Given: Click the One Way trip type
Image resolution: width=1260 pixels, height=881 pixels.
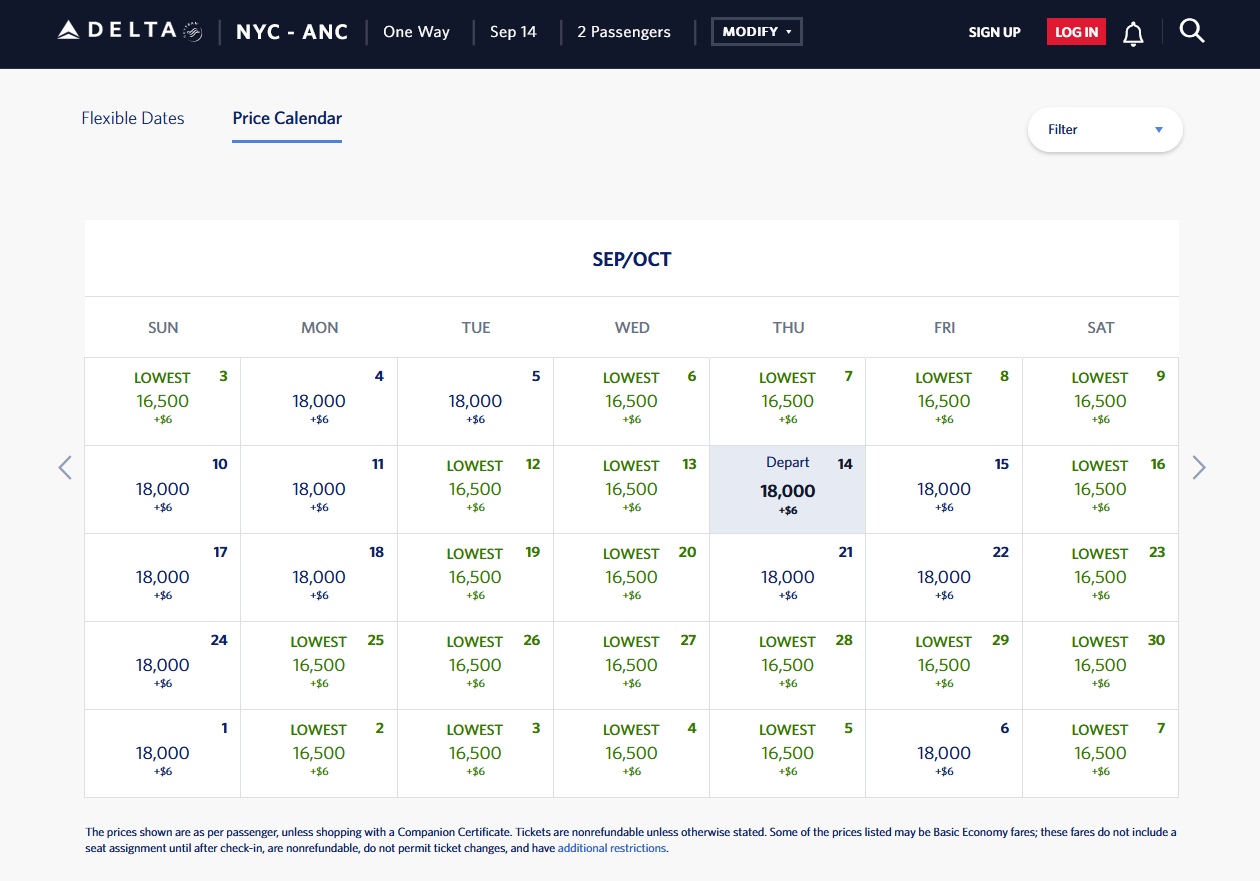Looking at the screenshot, I should (x=416, y=32).
